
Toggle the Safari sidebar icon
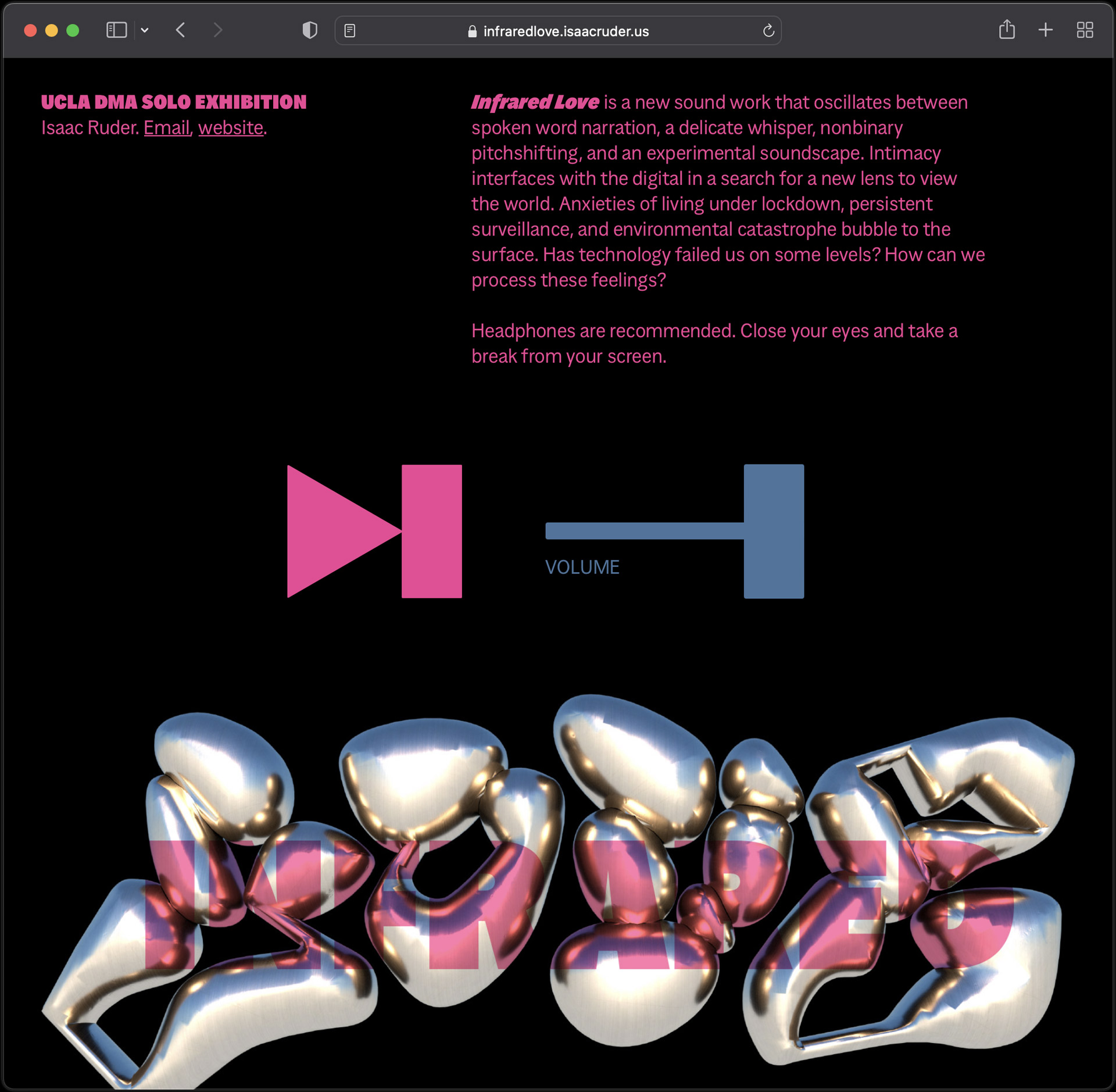pyautogui.click(x=116, y=30)
